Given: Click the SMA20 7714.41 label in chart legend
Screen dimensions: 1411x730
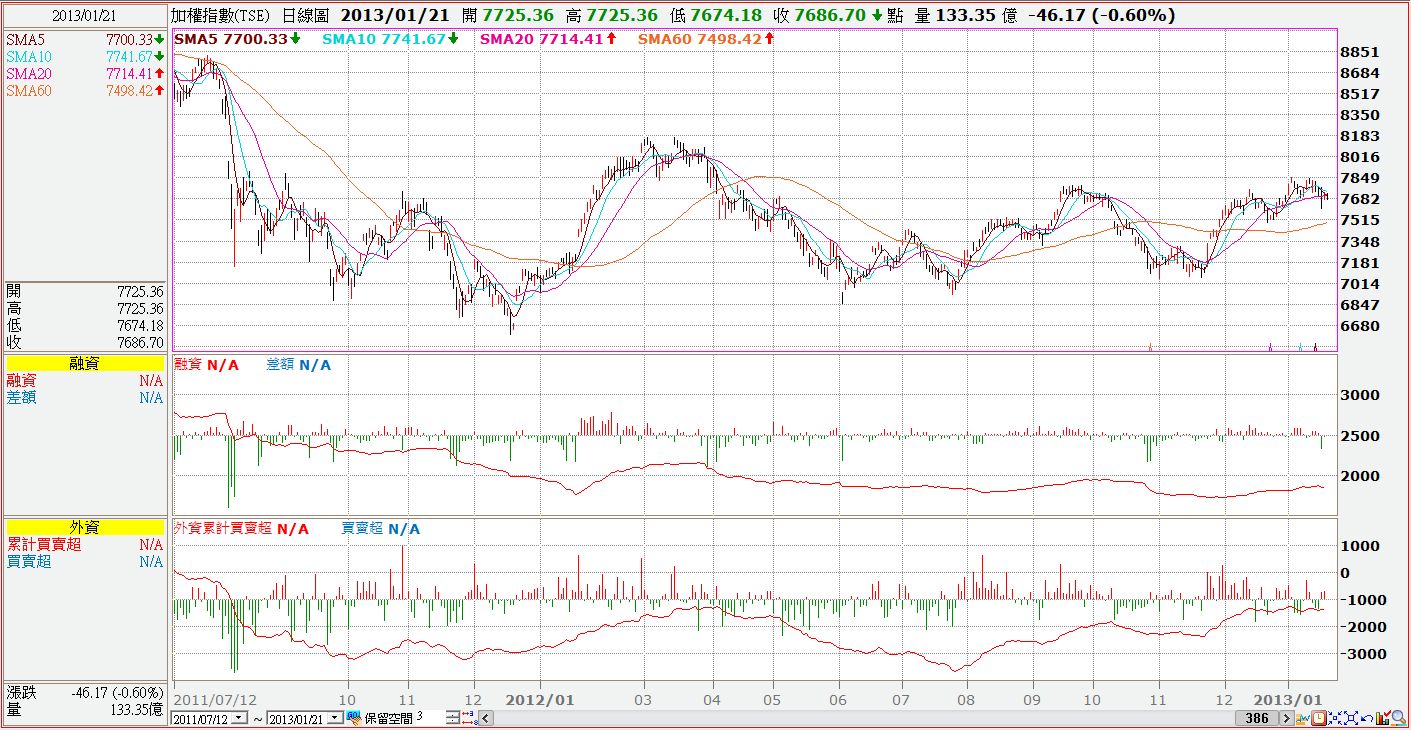Looking at the screenshot, I should coord(548,38).
